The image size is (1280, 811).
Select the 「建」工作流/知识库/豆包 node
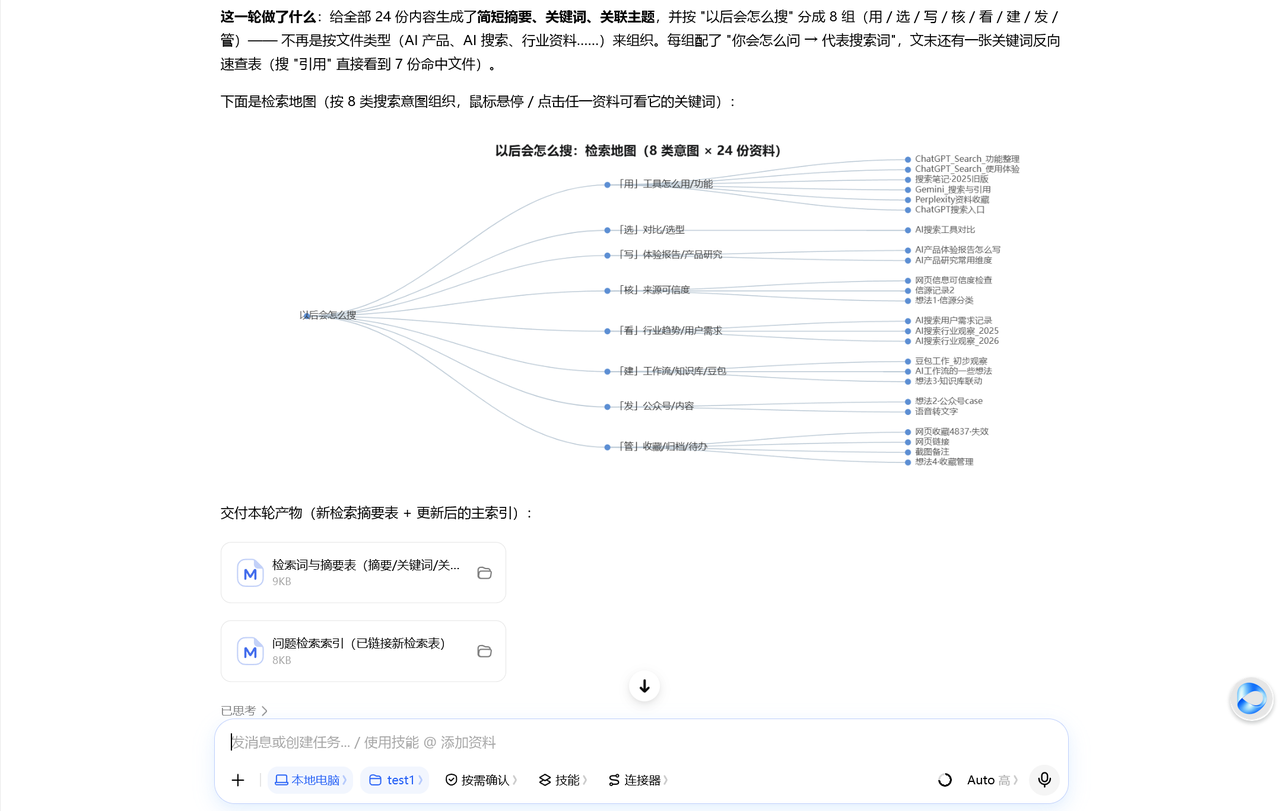point(666,371)
